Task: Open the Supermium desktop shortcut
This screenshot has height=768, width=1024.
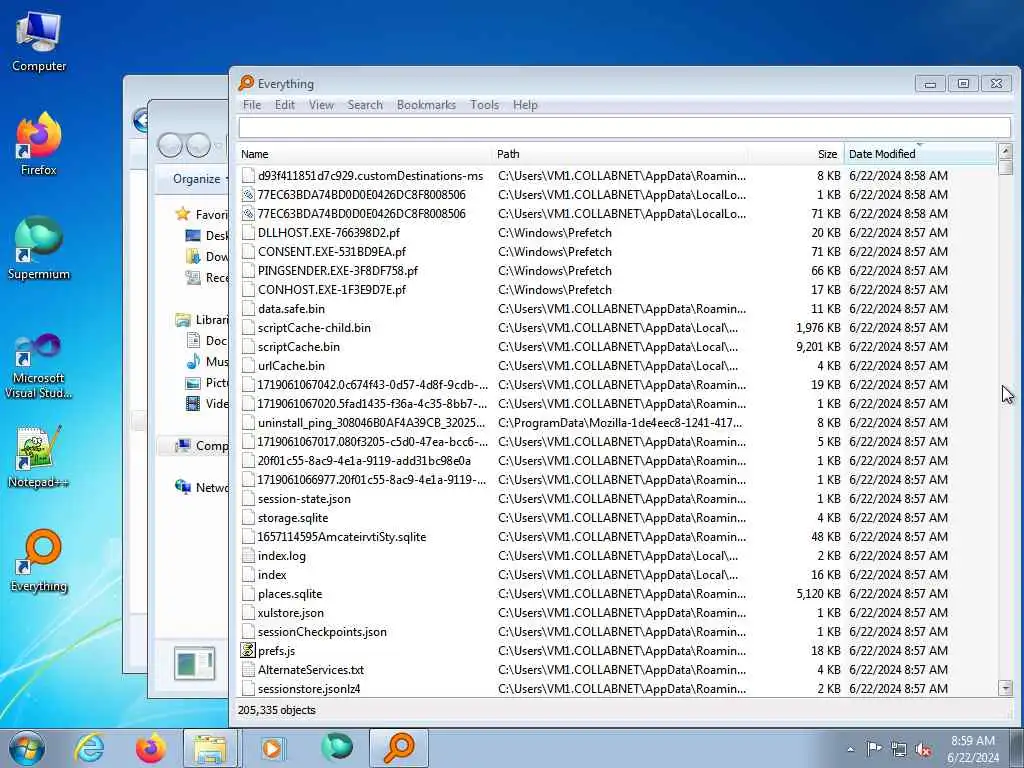Action: 39,248
